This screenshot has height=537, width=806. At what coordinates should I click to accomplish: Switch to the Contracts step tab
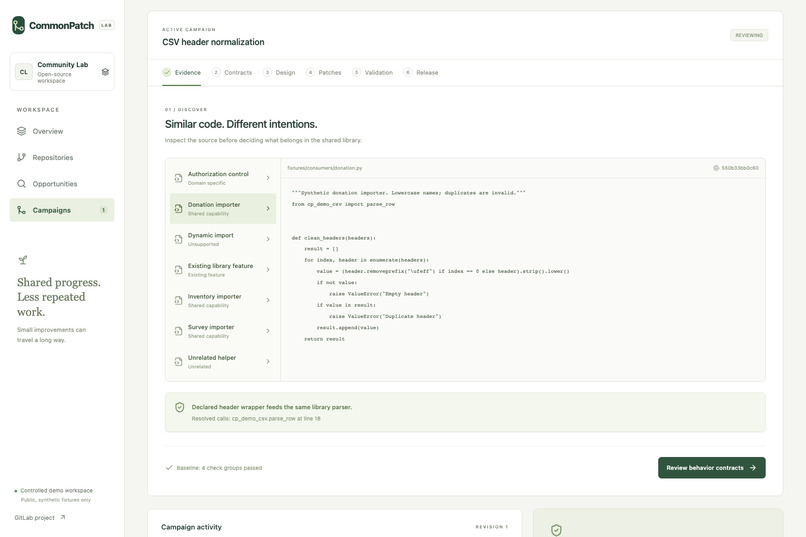232,72
